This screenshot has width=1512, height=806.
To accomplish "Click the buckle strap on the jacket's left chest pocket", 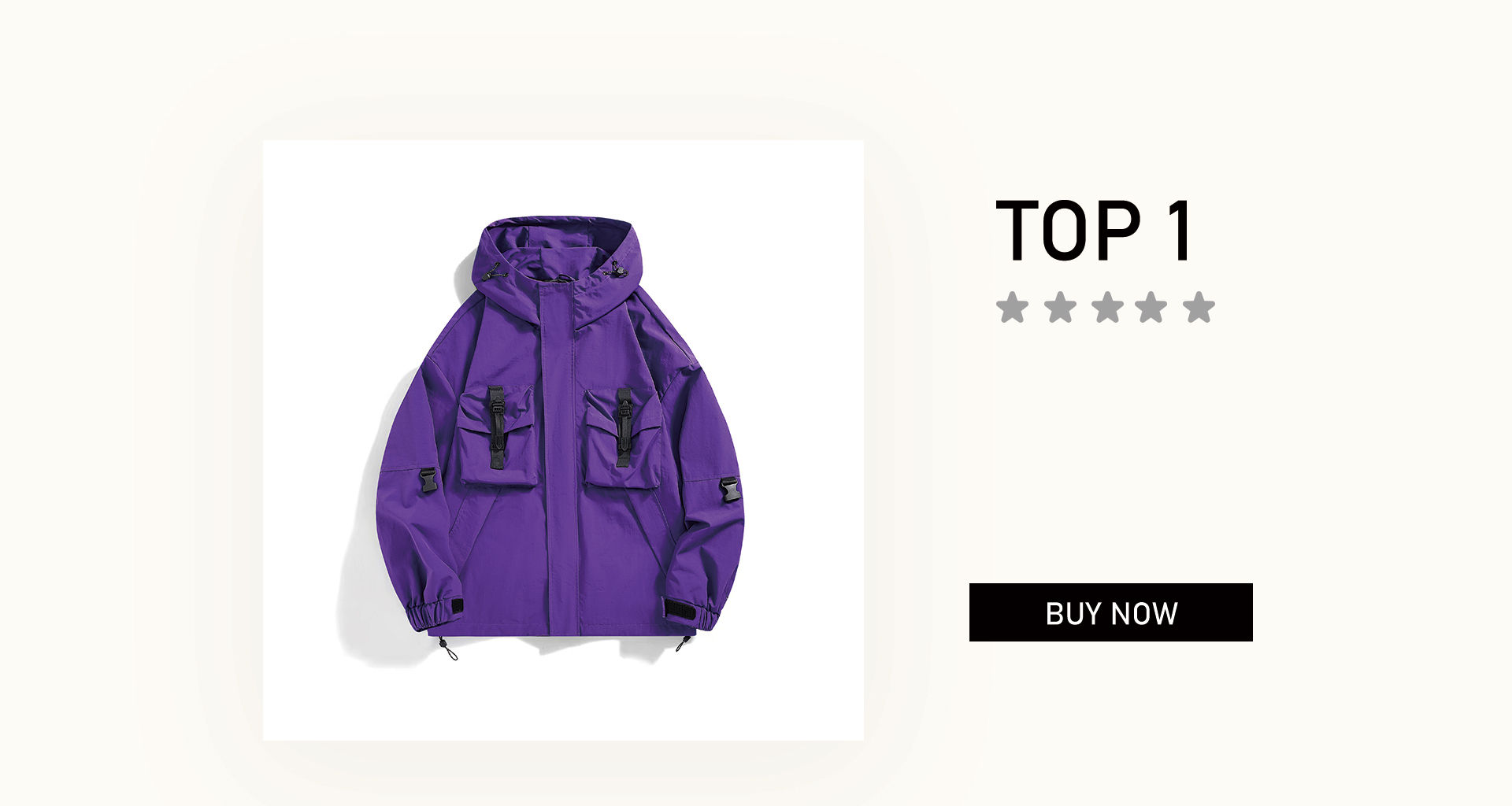I will tap(496, 427).
